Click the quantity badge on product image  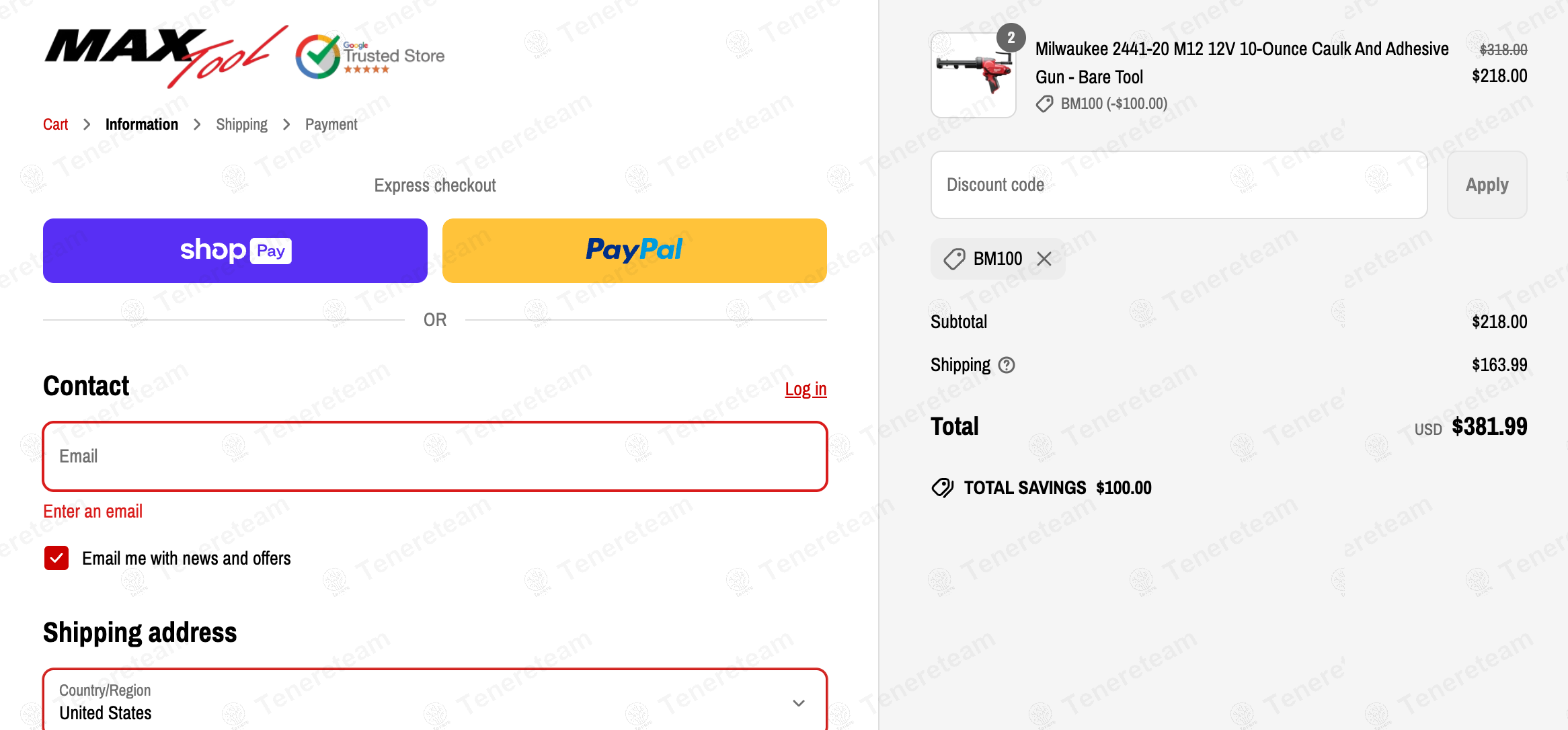[x=1011, y=38]
